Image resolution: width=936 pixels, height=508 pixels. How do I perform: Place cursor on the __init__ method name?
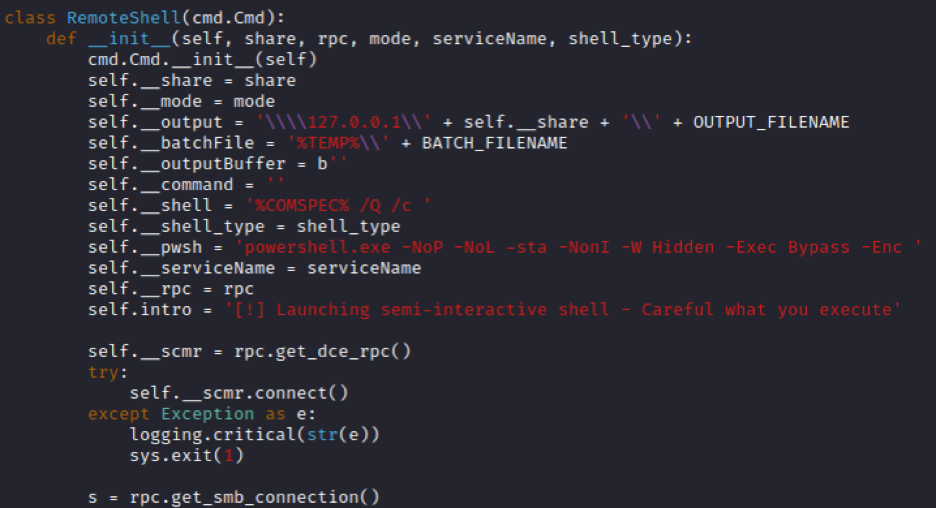click(130, 39)
